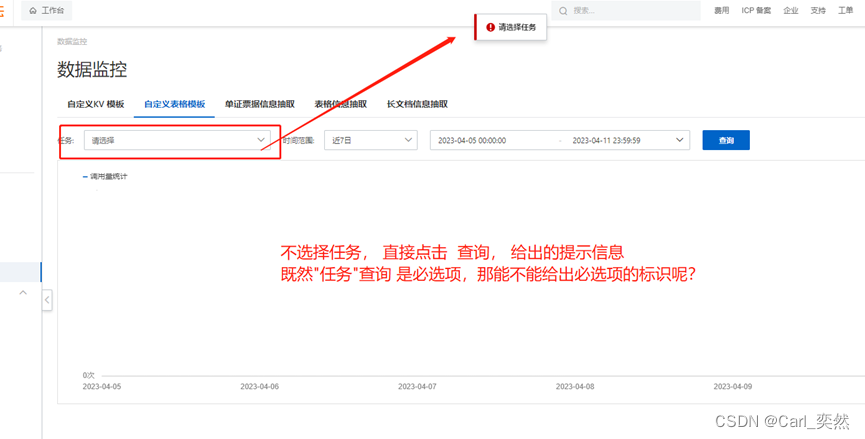865x439 pixels.
Task: Open the 任务 请选择 dropdown
Action: [177, 140]
